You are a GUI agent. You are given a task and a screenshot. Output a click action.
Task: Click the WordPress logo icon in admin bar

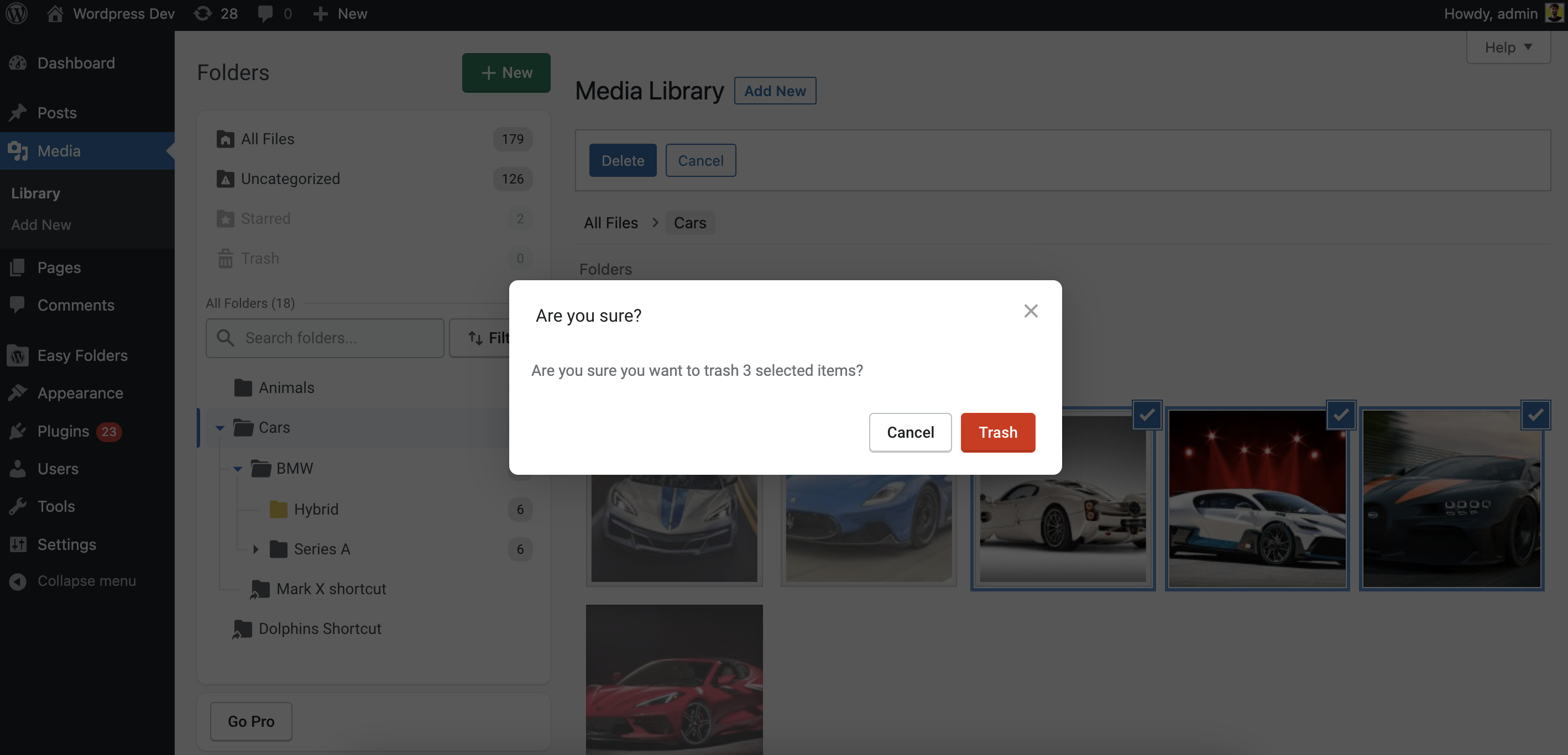coord(17,13)
